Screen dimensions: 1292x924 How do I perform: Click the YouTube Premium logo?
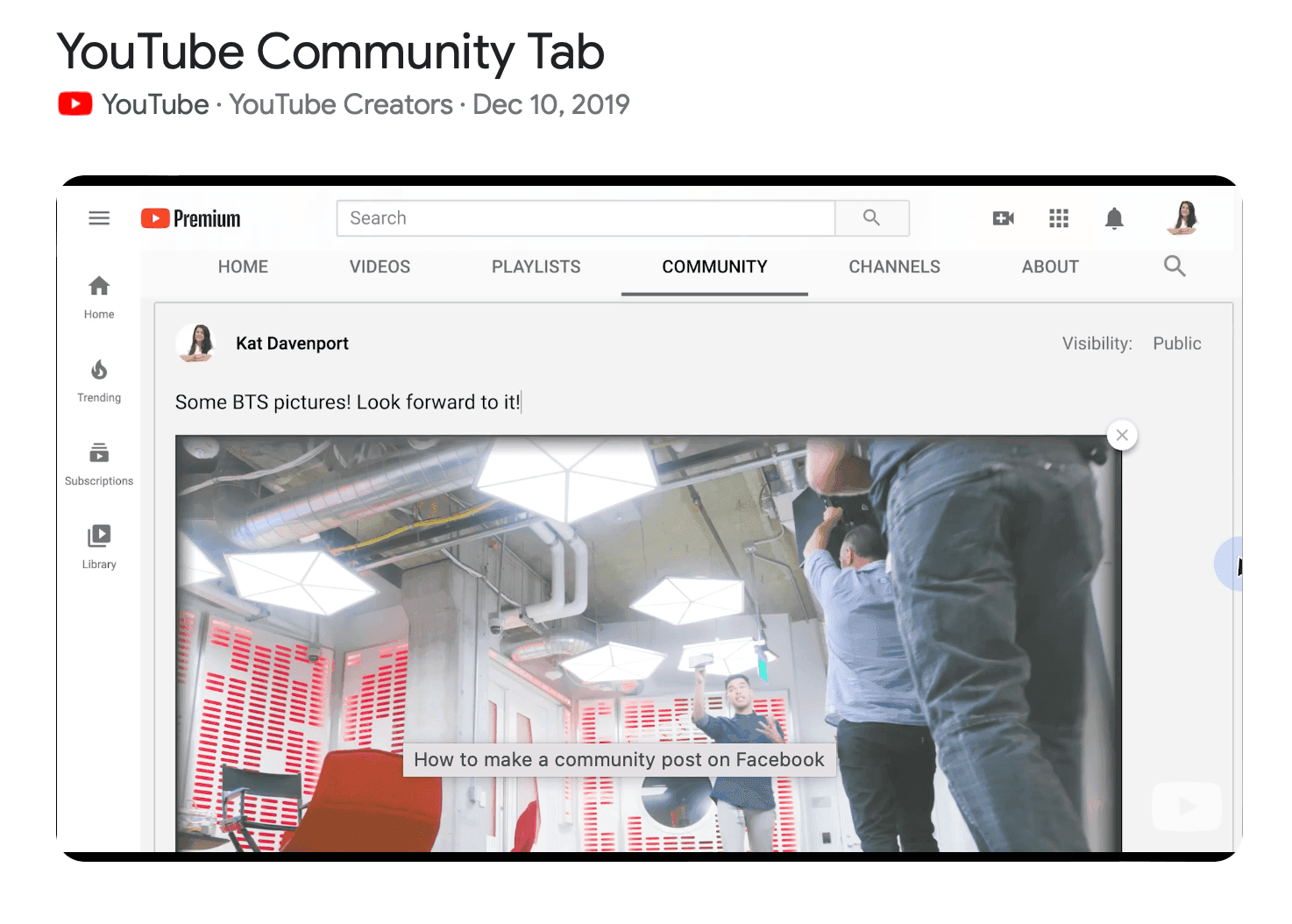coord(189,217)
